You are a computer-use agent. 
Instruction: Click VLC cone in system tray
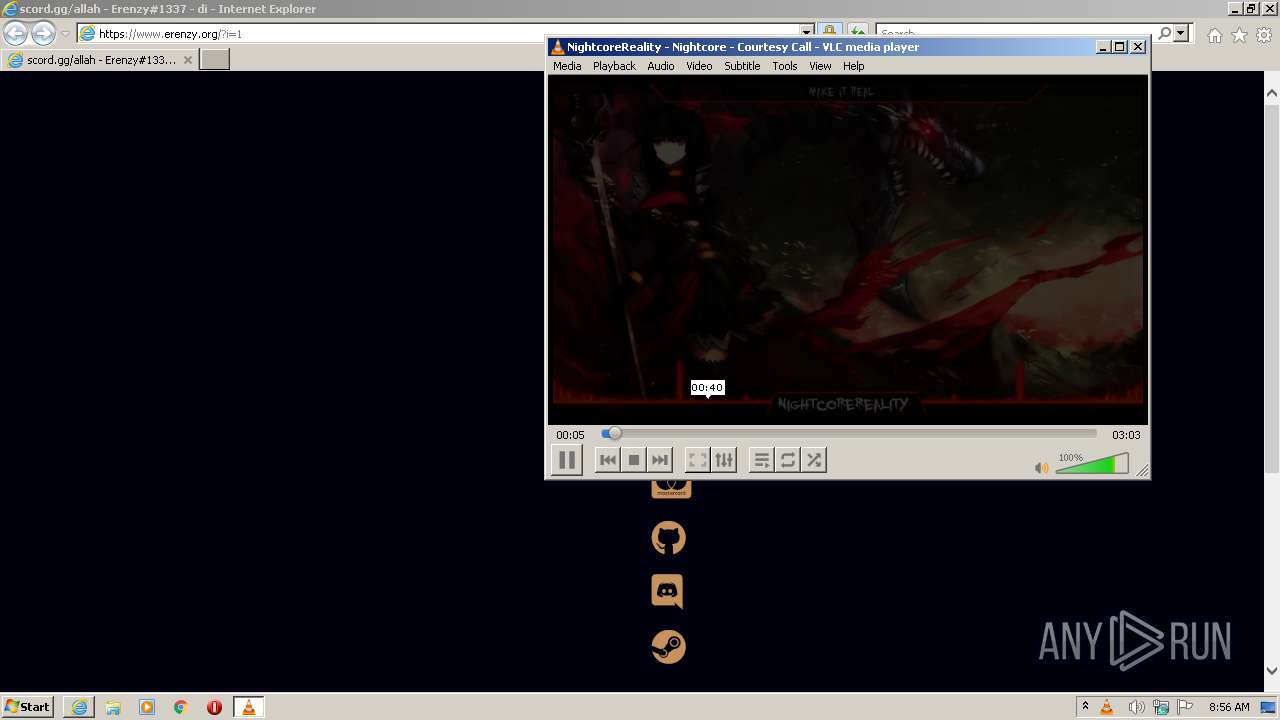(x=1107, y=707)
